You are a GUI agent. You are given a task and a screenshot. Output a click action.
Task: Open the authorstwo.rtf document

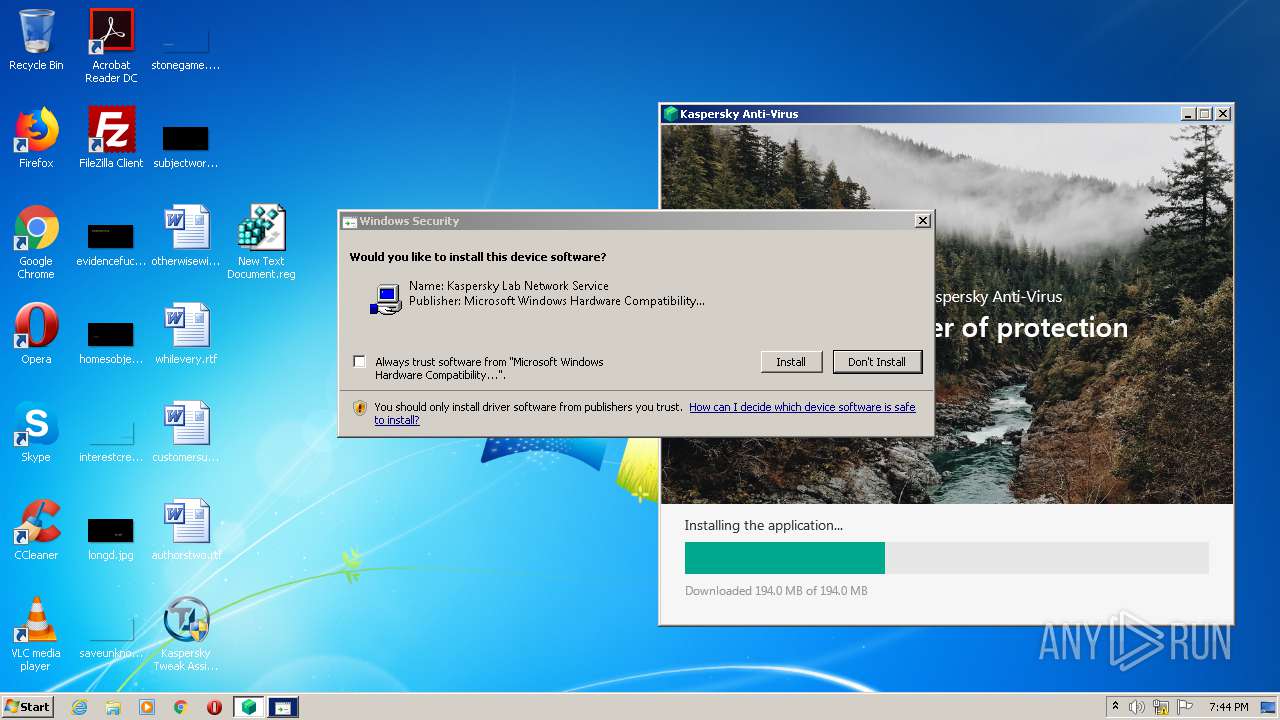click(186, 530)
